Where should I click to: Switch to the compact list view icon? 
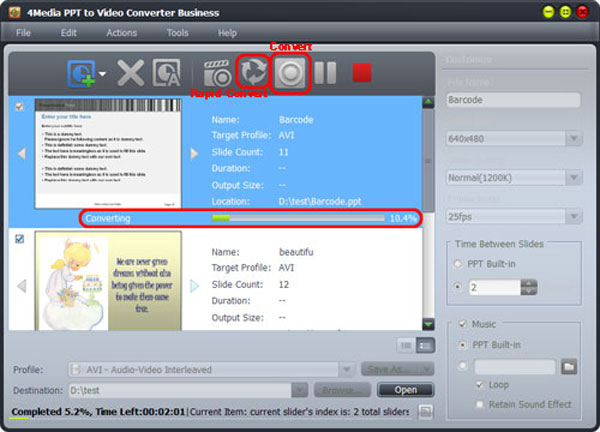(x=406, y=346)
